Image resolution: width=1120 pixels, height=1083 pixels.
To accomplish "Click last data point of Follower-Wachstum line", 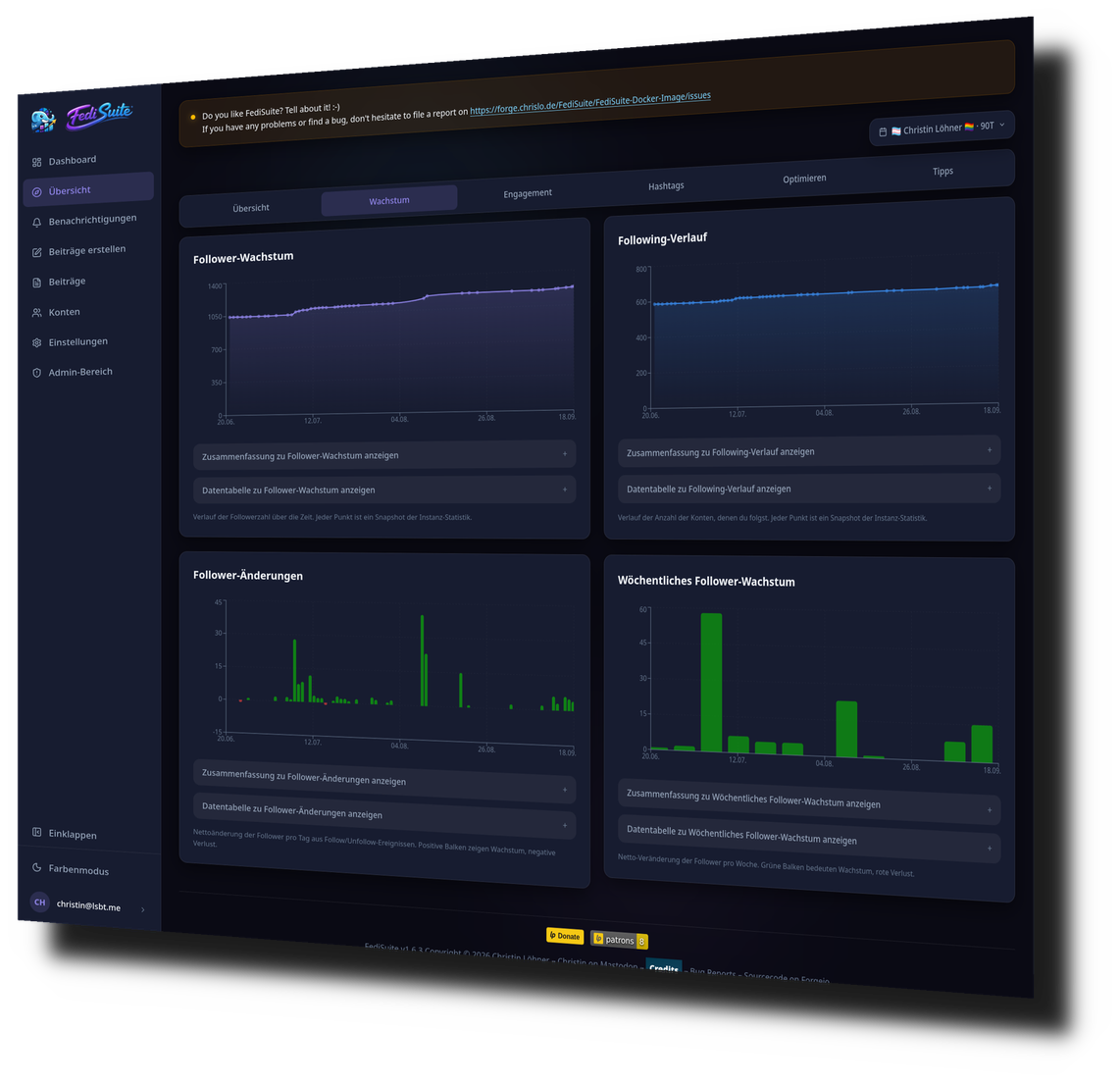I will click(x=572, y=286).
